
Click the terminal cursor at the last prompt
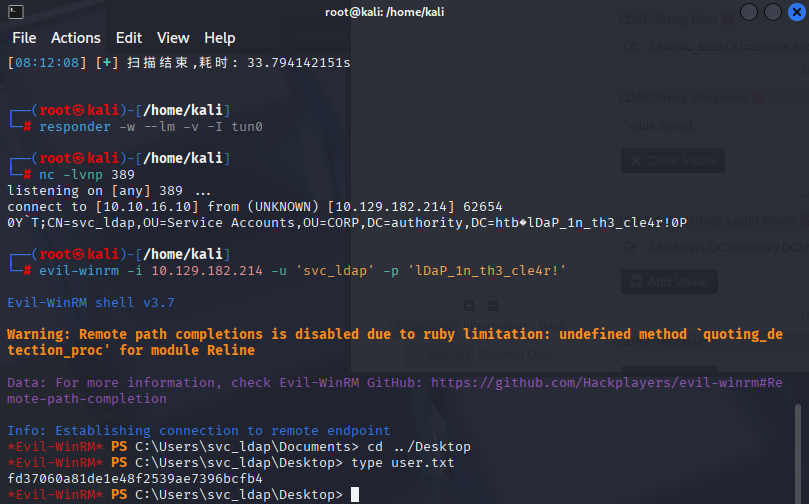(x=355, y=494)
